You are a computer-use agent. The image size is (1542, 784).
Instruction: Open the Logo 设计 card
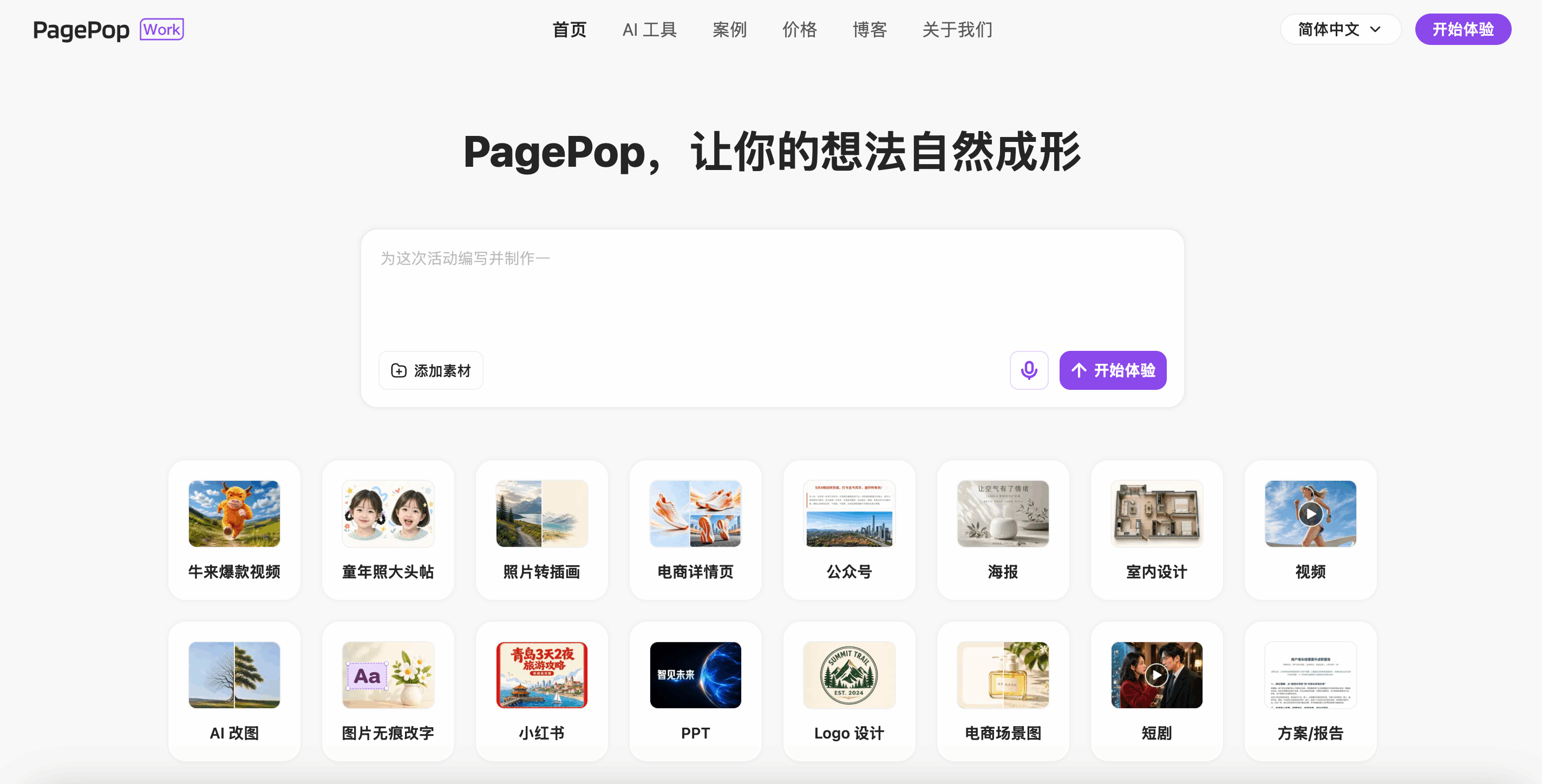pyautogui.click(x=850, y=691)
